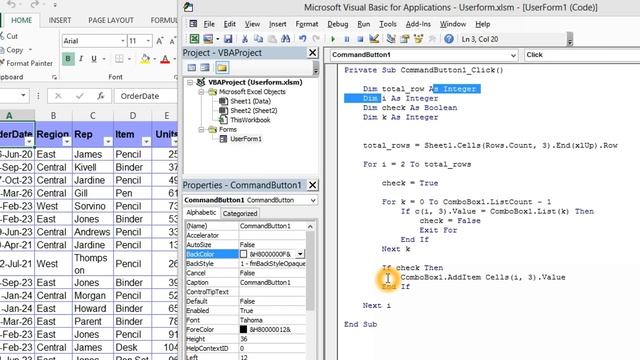
Task: Open the Help menu
Action: point(482,24)
